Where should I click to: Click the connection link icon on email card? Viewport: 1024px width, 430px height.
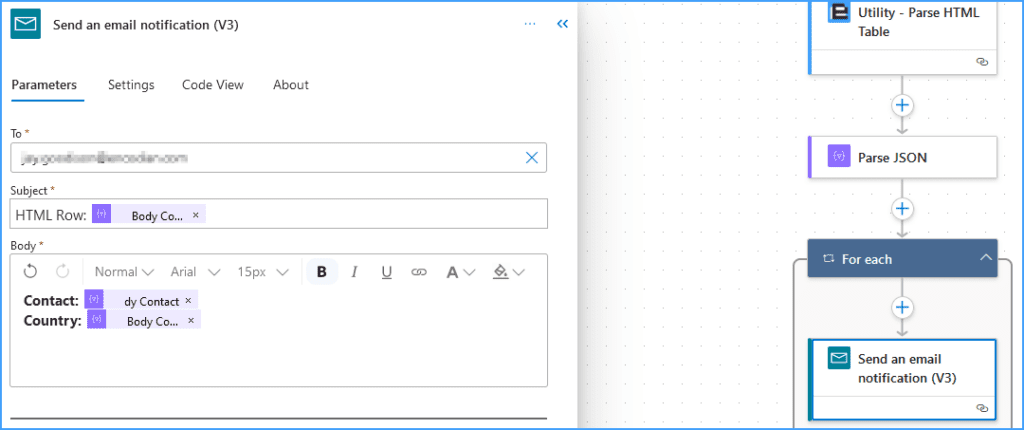[982, 407]
